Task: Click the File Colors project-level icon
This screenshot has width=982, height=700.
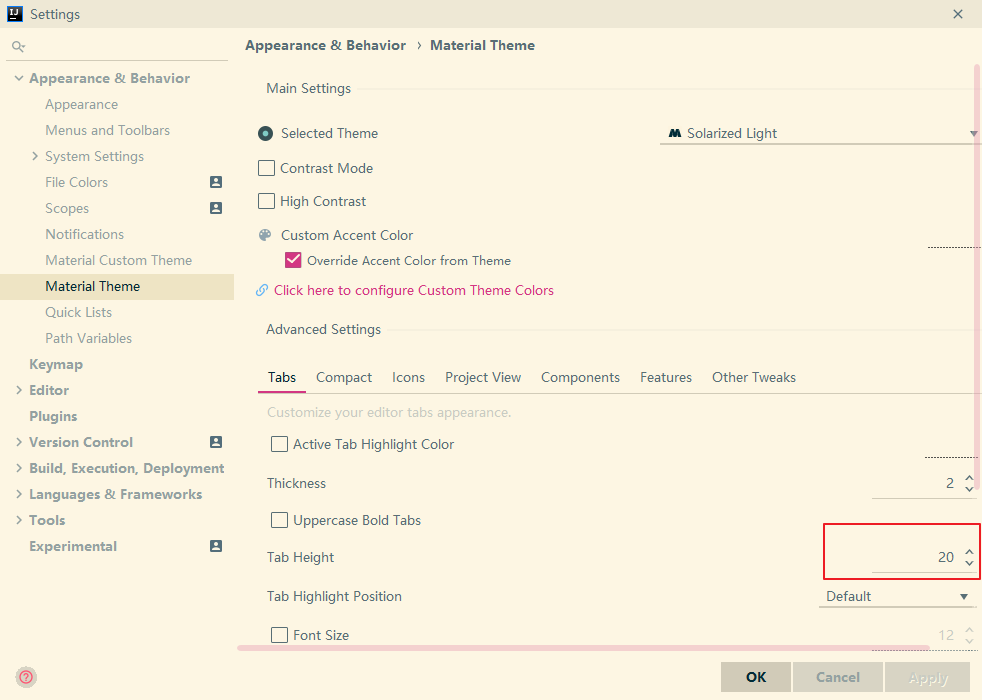Action: click(x=215, y=182)
